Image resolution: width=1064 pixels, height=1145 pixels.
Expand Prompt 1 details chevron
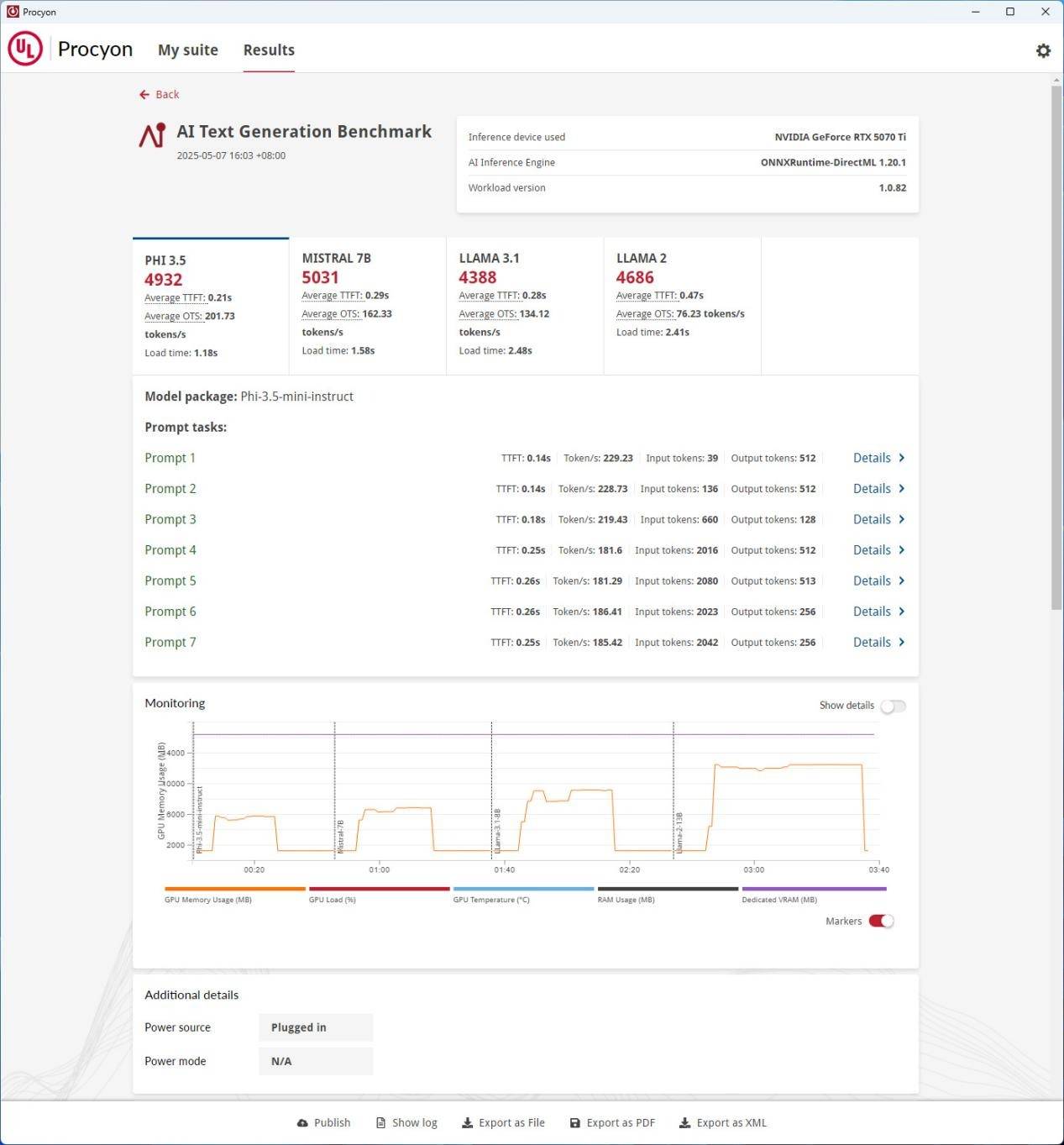[901, 458]
